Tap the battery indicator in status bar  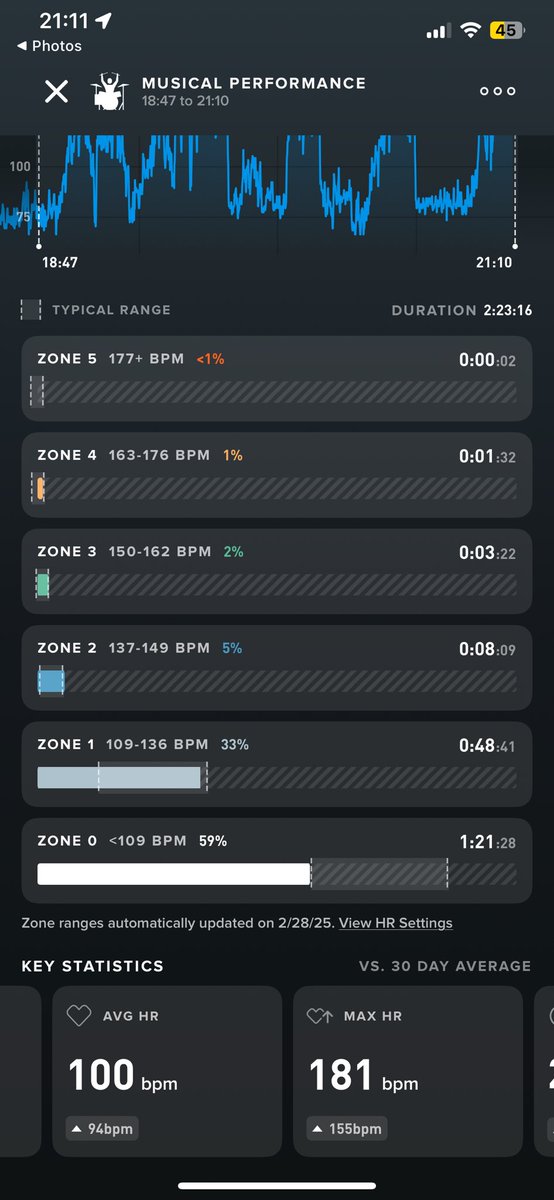tap(505, 31)
